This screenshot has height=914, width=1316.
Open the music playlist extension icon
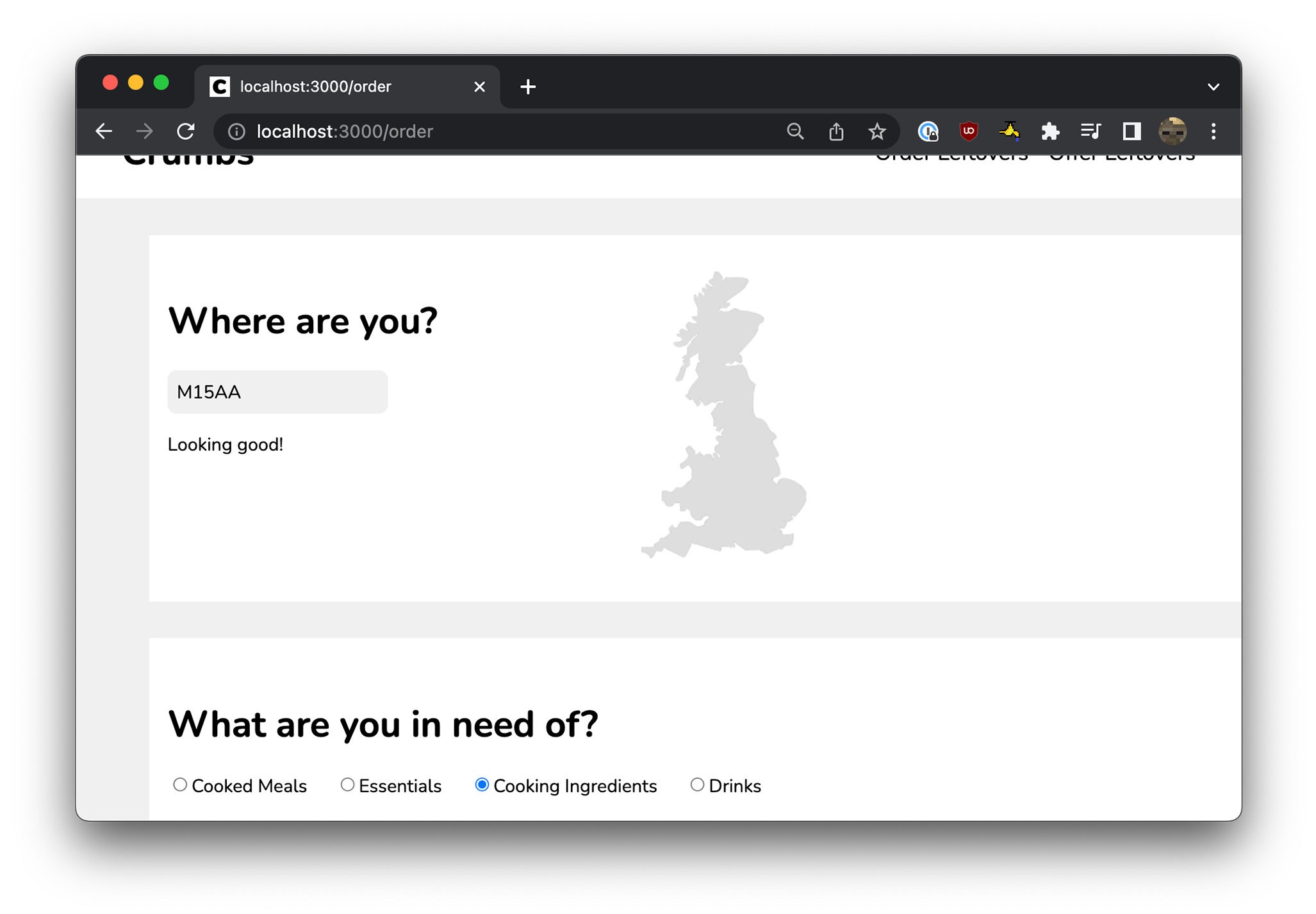point(1090,131)
